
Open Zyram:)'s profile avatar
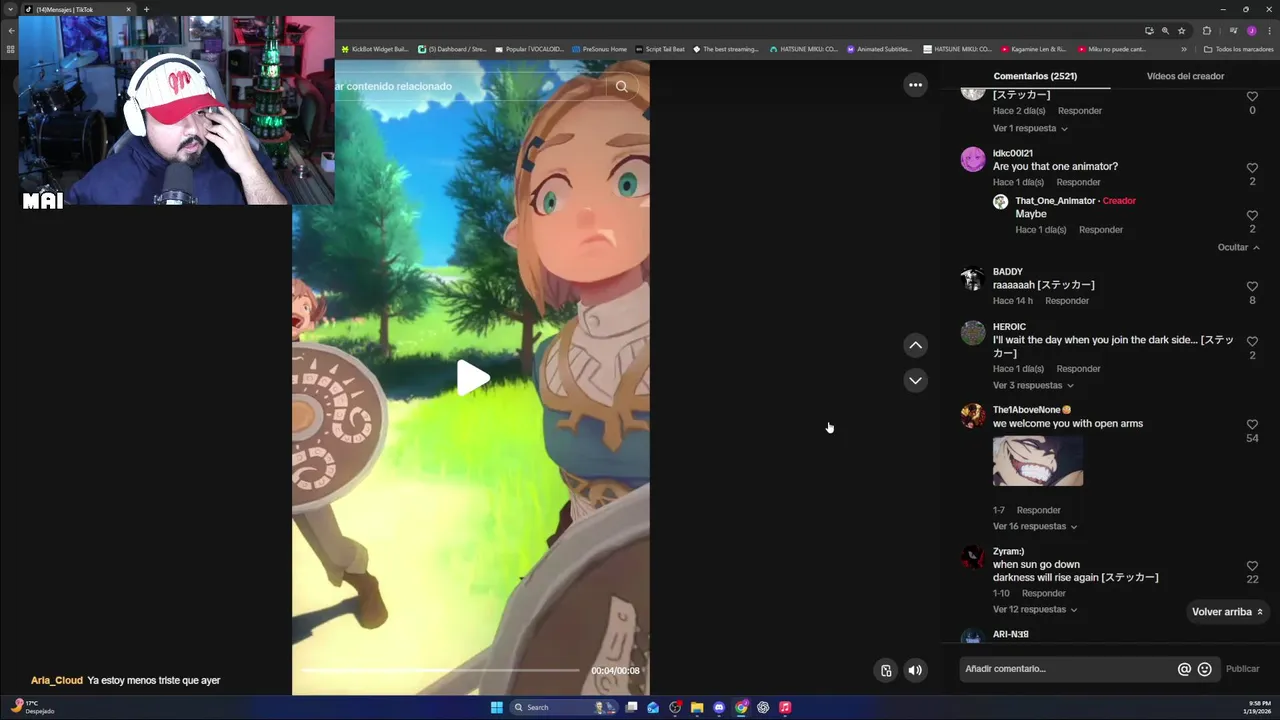point(973,557)
